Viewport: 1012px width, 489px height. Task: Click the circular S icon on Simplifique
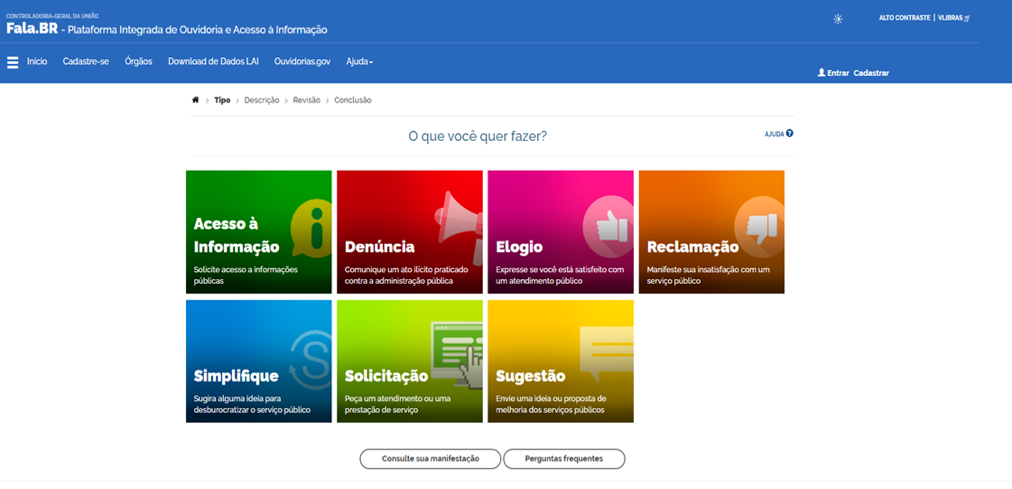pos(310,361)
